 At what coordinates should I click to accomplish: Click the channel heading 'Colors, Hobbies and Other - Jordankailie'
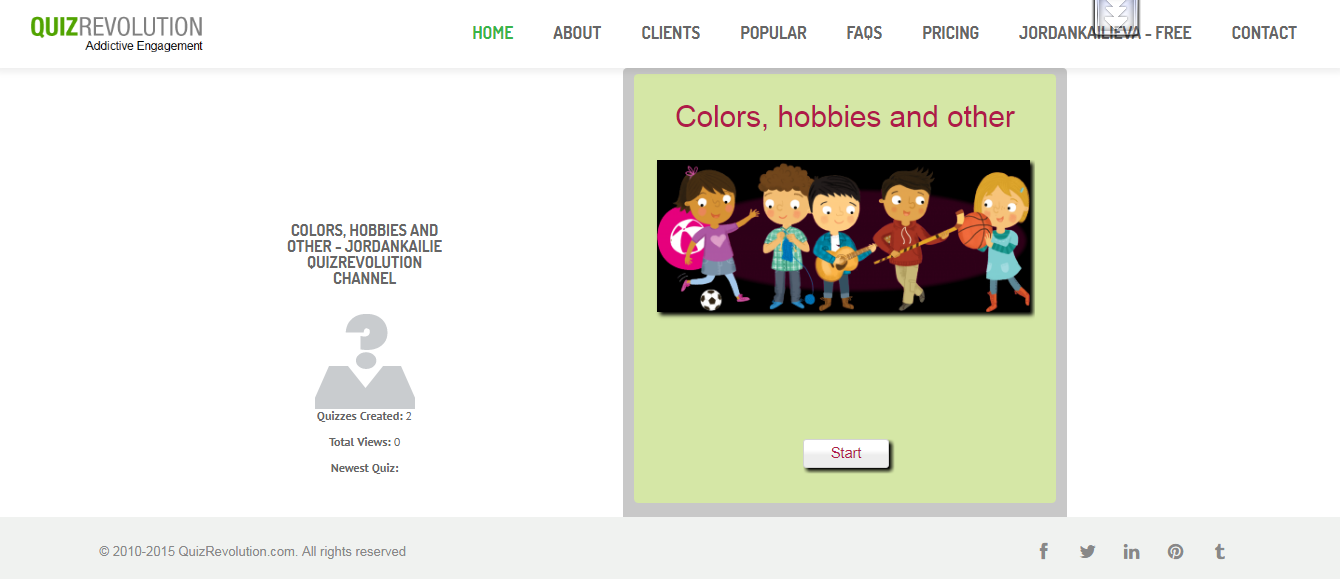click(365, 254)
